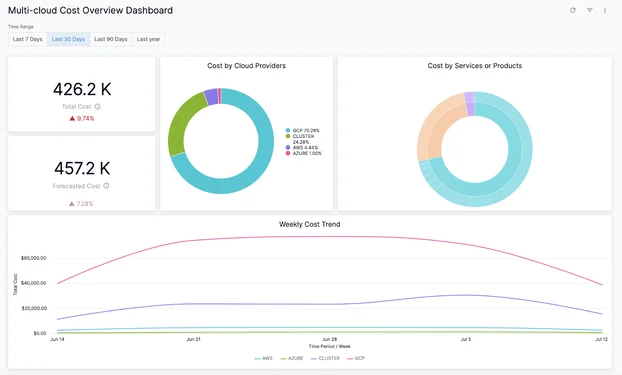The image size is (622, 375).
Task: Click the Jun 28 x-axis label
Action: (330, 339)
